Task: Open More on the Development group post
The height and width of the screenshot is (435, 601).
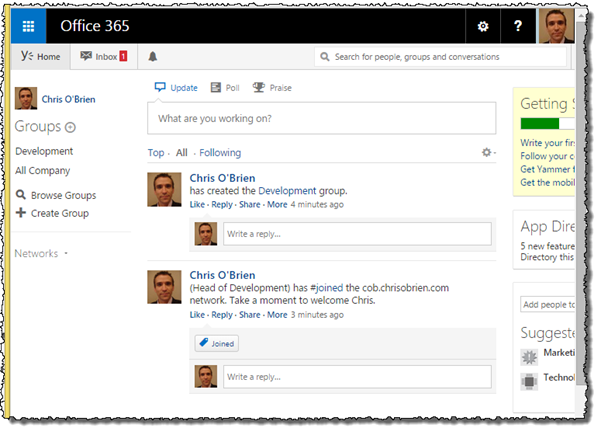Action: tap(277, 205)
